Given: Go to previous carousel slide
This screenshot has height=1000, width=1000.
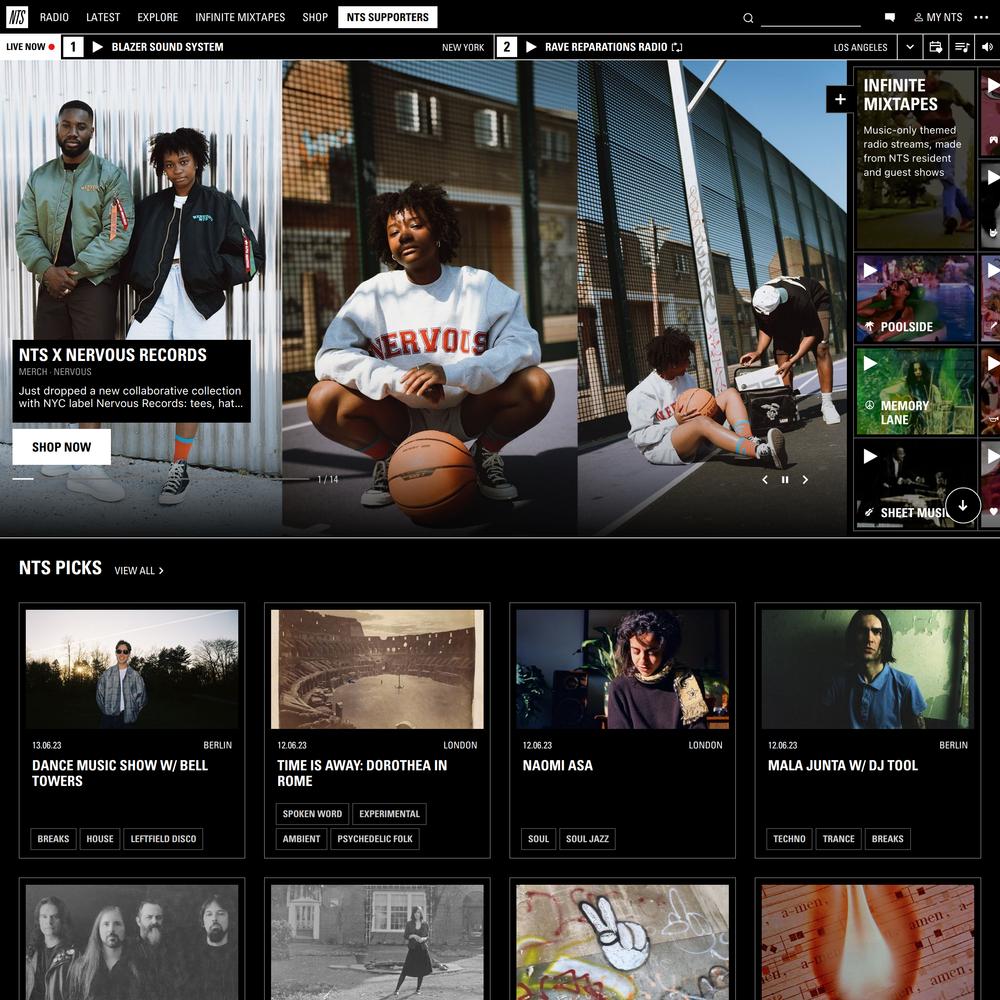Looking at the screenshot, I should 765,480.
